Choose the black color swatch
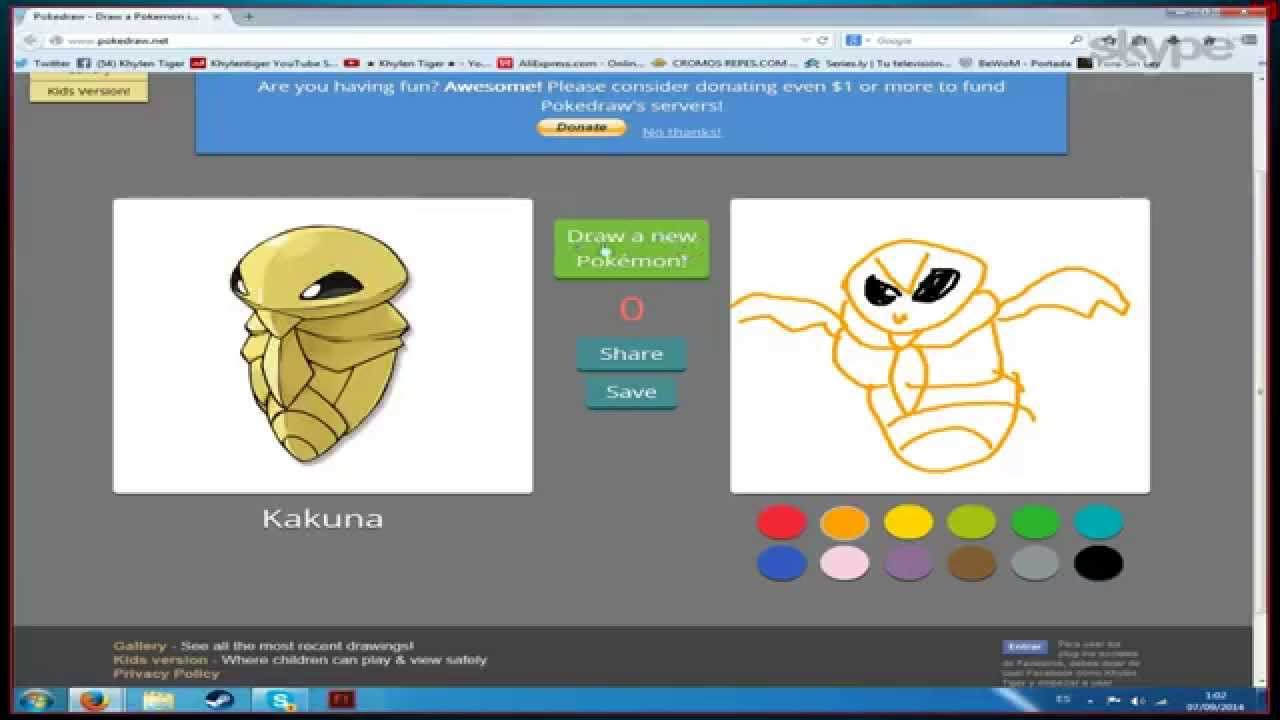Screen dimensions: 1280x720 1098,564
